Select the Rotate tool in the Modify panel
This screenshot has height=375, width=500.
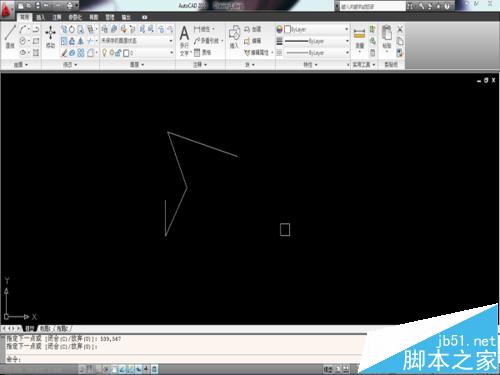click(x=72, y=30)
